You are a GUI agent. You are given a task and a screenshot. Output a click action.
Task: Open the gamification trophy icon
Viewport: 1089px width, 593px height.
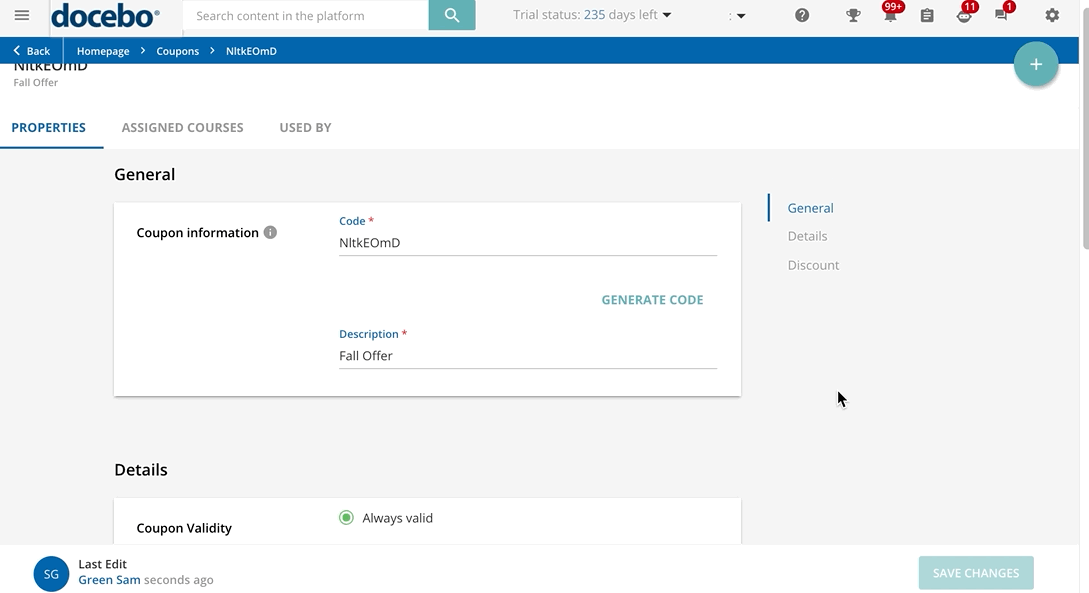853,16
